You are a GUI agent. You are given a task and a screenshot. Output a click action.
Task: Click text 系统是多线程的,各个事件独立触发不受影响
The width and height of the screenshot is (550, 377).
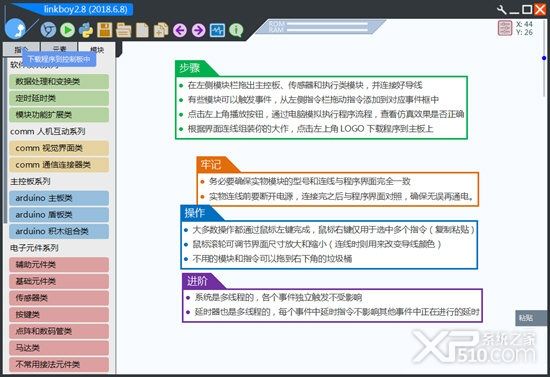pos(278,297)
